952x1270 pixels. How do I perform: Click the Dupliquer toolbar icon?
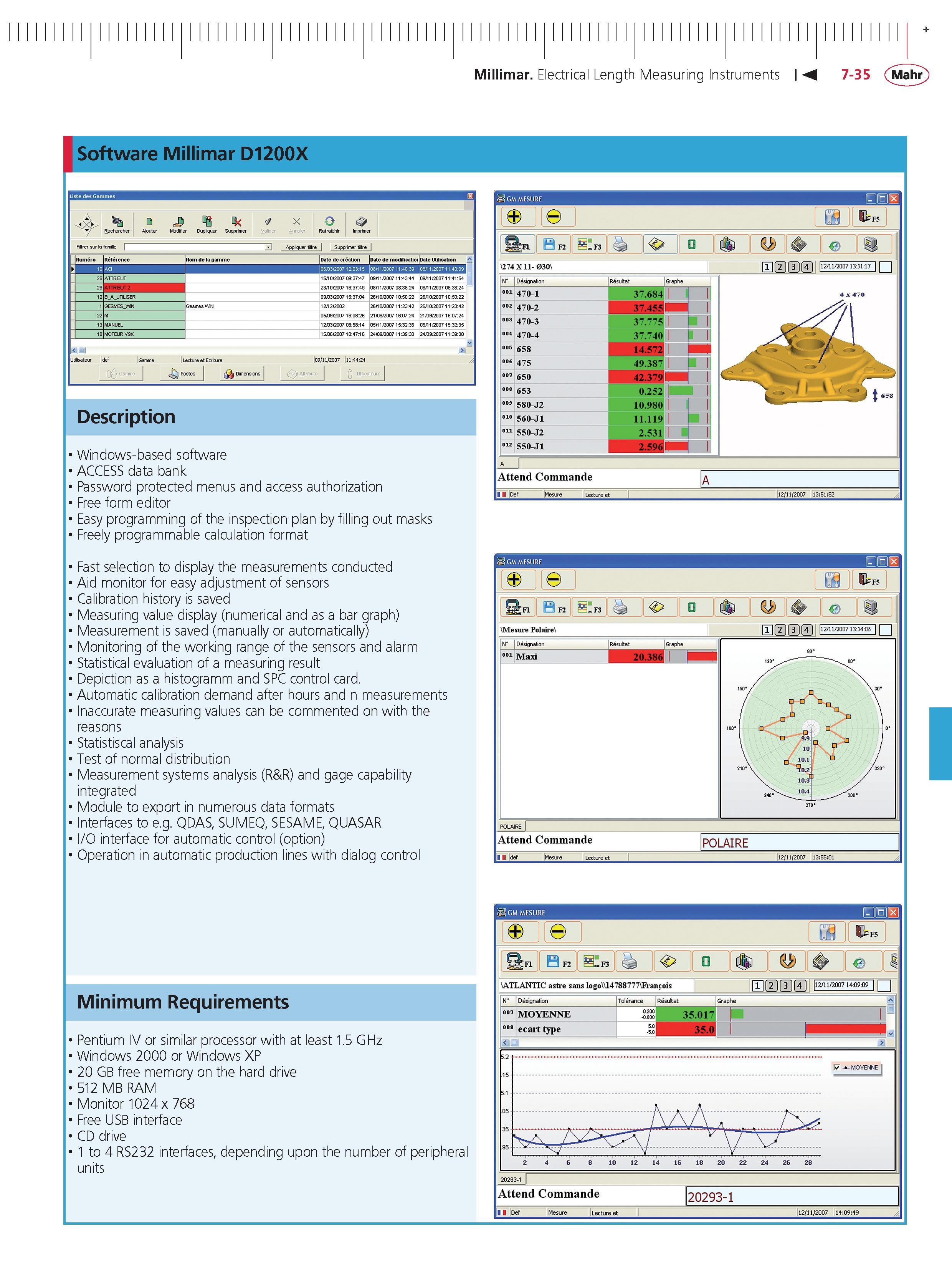pyautogui.click(x=207, y=224)
